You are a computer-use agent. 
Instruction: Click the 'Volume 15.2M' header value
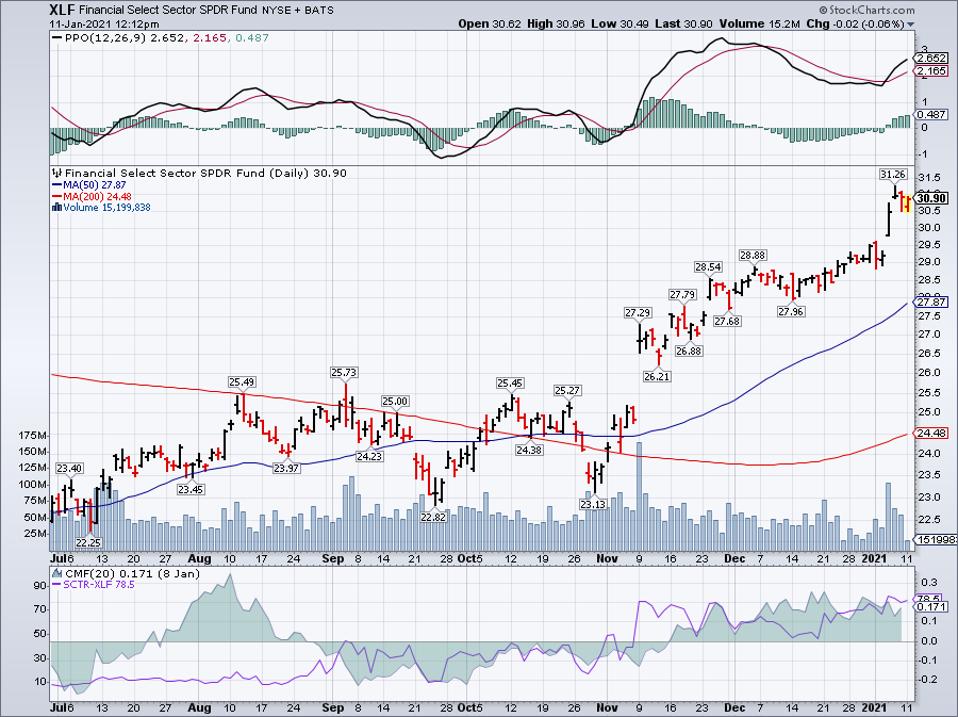759,24
